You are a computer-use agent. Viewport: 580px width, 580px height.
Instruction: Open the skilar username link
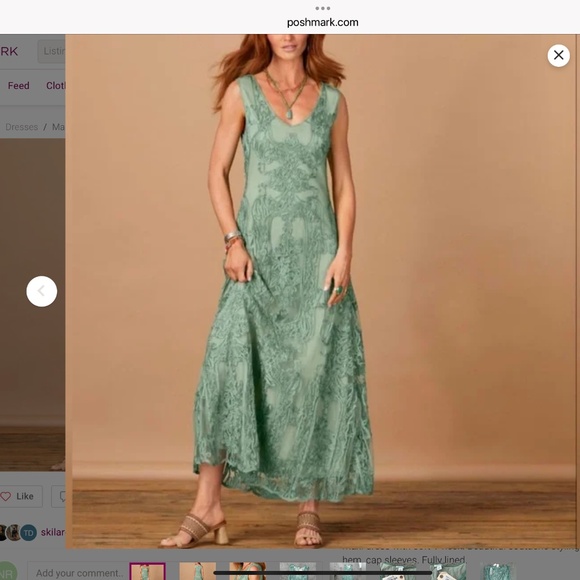[x=53, y=532]
